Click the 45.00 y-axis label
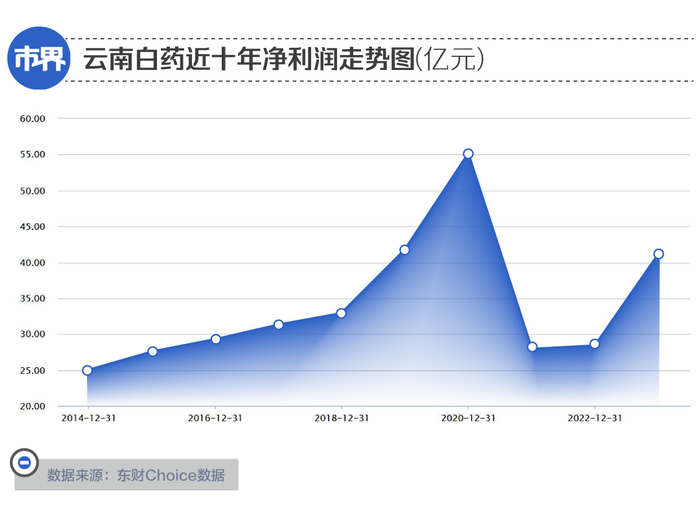 point(33,227)
